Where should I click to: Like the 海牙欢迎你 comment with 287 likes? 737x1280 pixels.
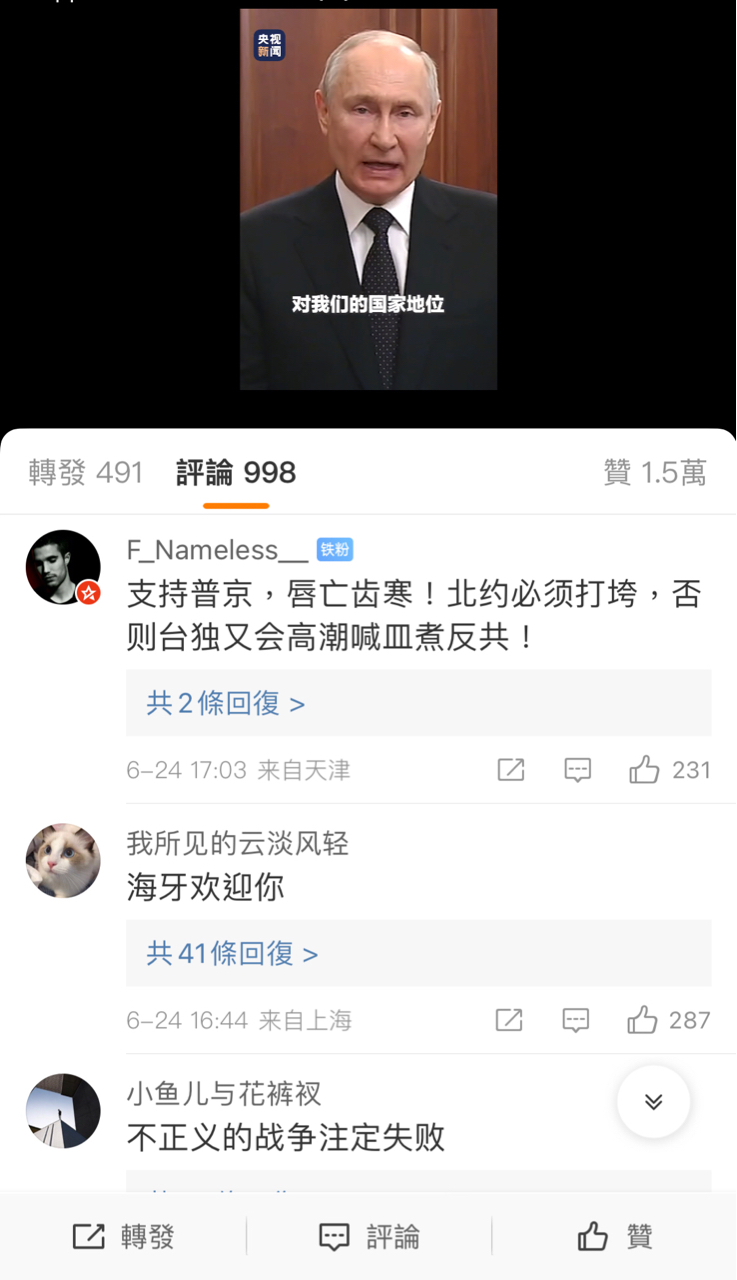(668, 1020)
